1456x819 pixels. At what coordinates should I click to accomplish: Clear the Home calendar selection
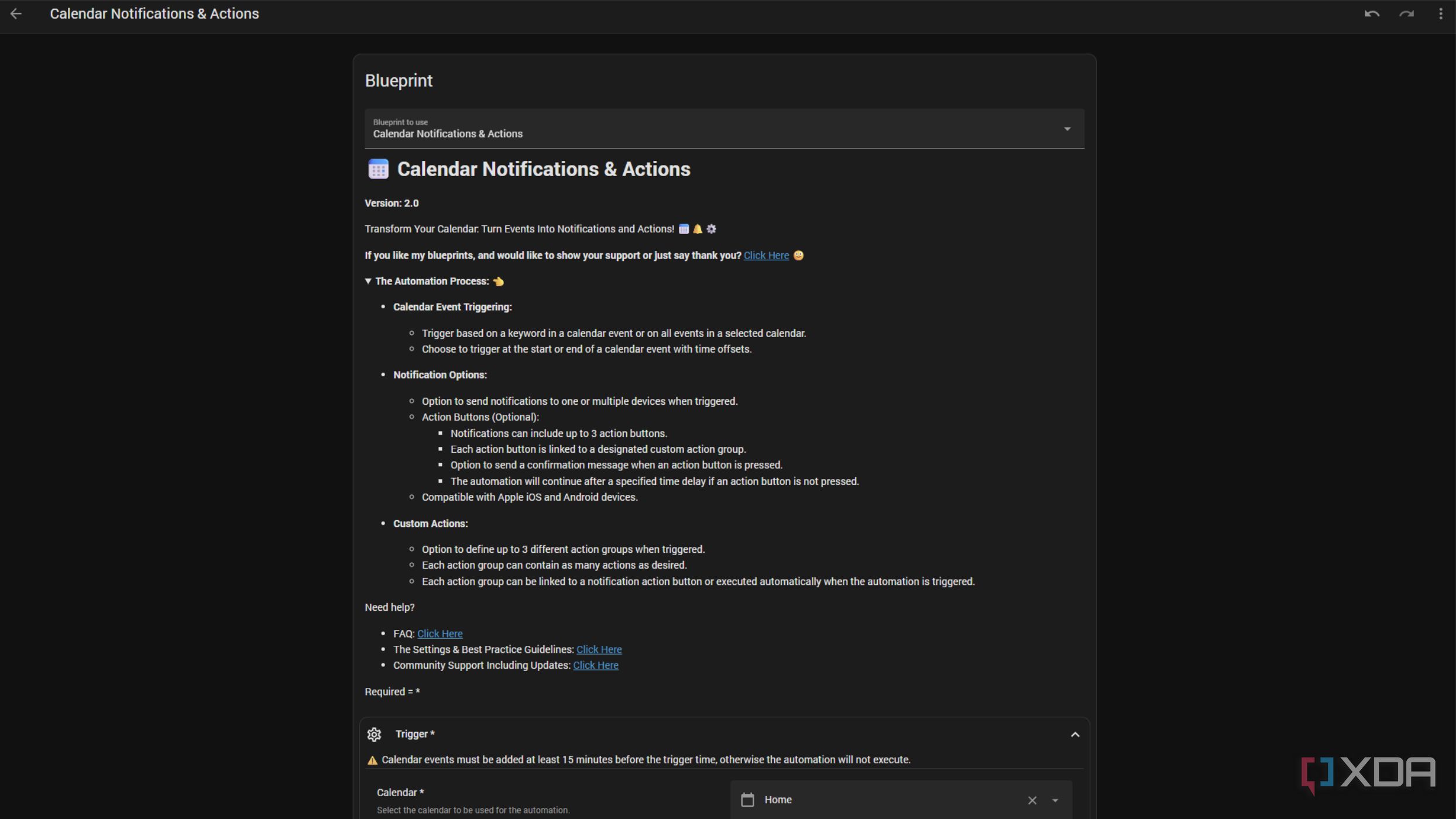(x=1032, y=800)
